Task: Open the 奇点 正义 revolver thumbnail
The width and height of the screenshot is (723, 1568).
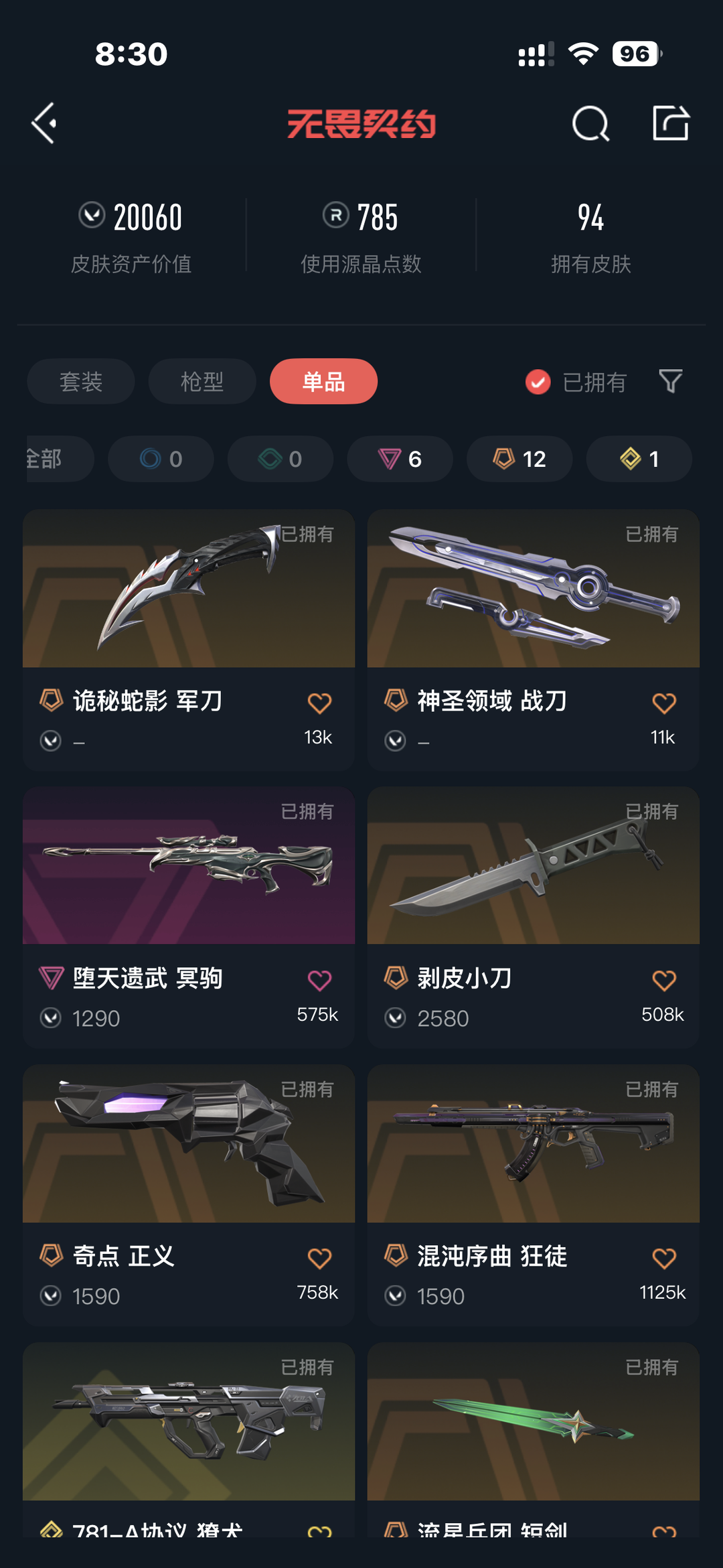Action: (x=189, y=1144)
